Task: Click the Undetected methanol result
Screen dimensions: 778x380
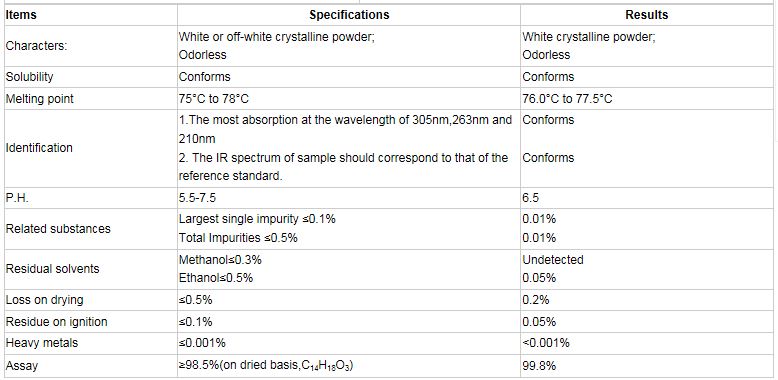Action: point(553,260)
